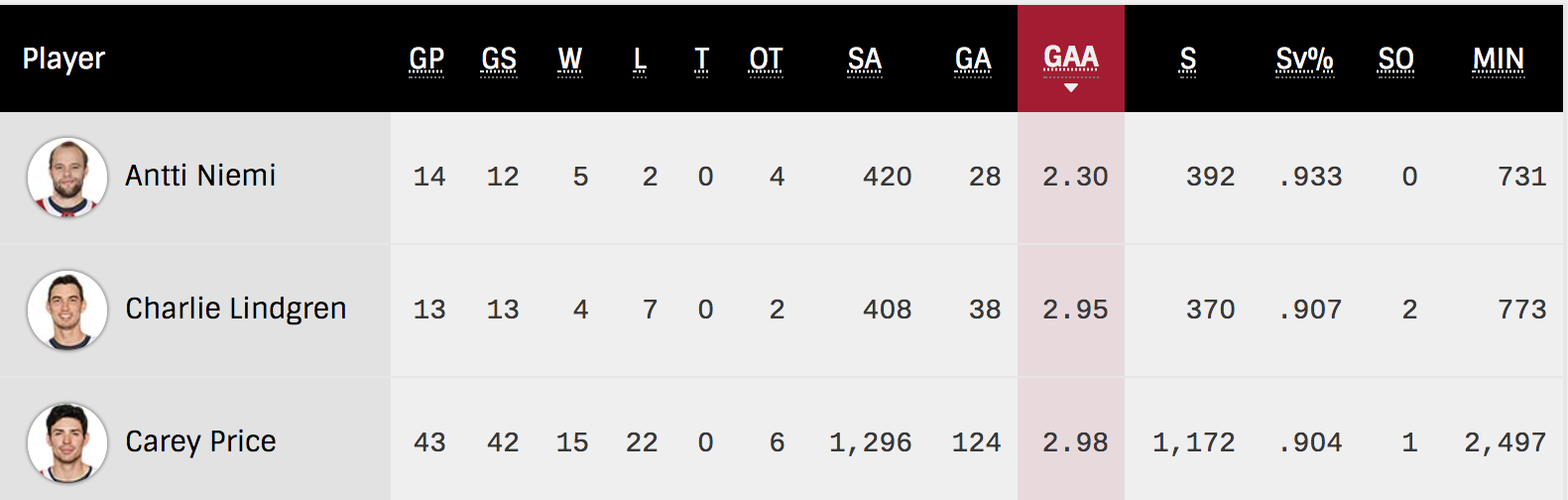Sort by SO shutouts column header
1568x500 pixels.
click(x=1396, y=60)
